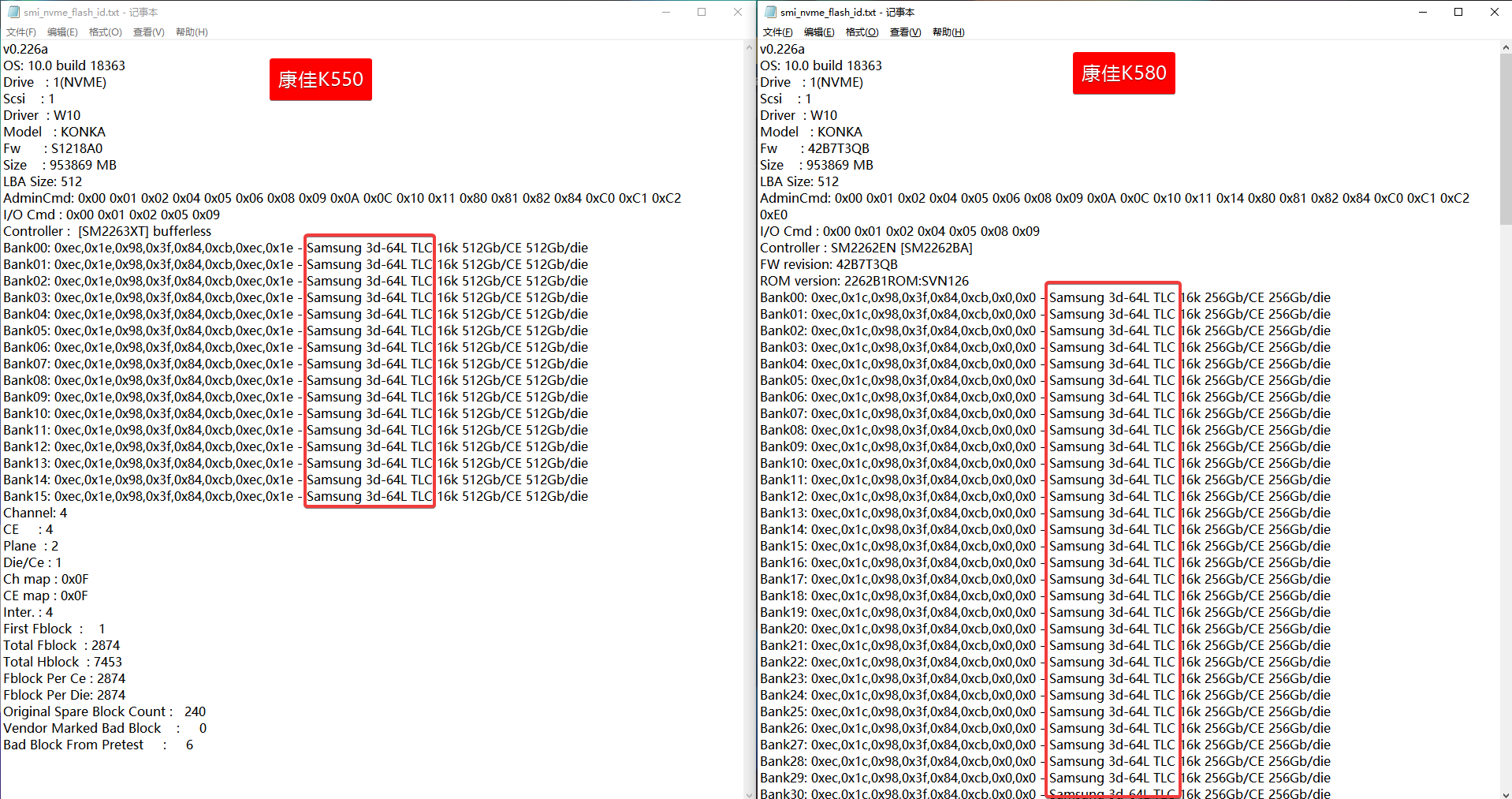This screenshot has height=799, width=1512.
Task: Open 查看(V) menu in left Notepad window
Action: 149,32
